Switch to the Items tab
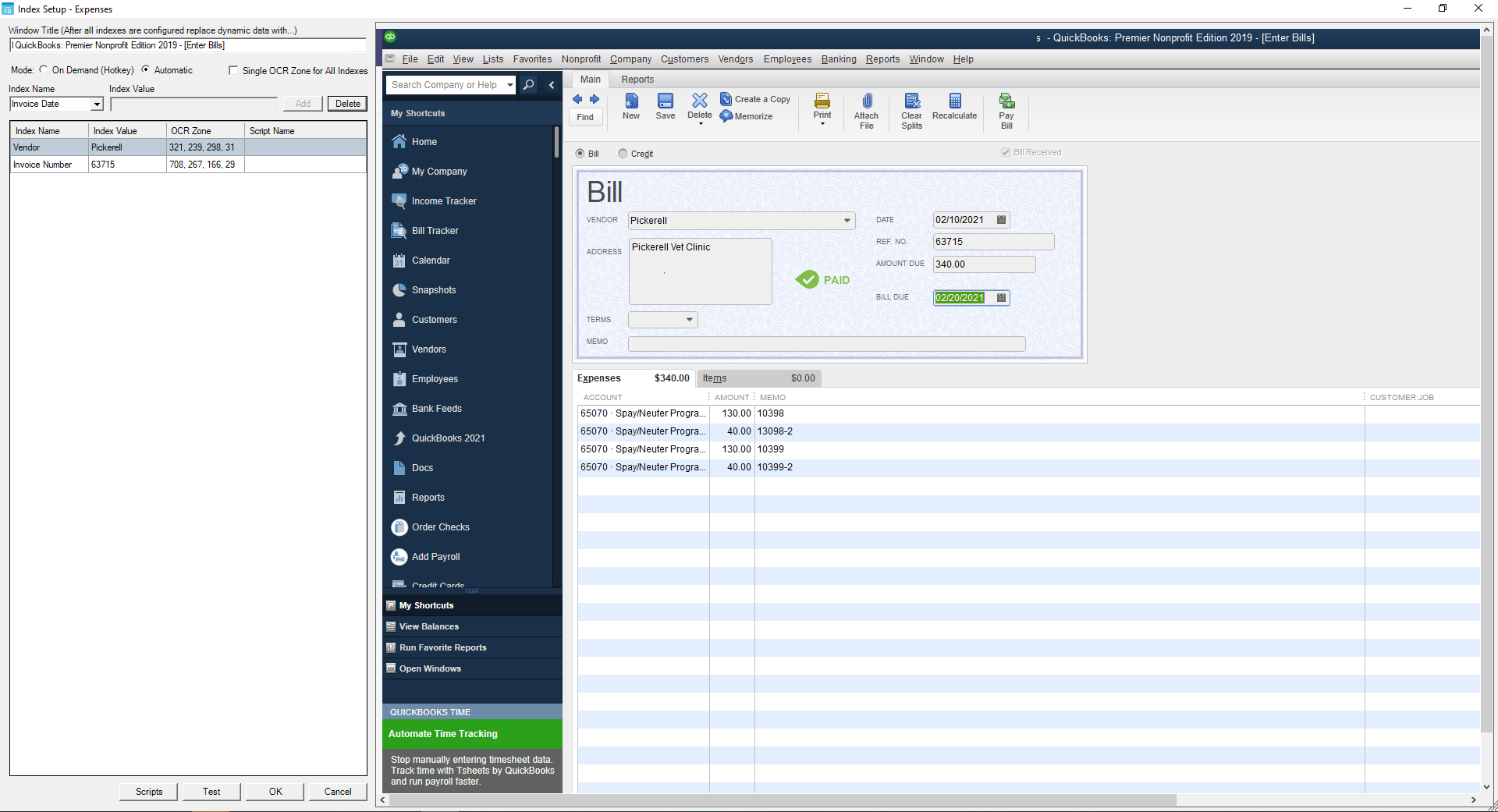 758,378
